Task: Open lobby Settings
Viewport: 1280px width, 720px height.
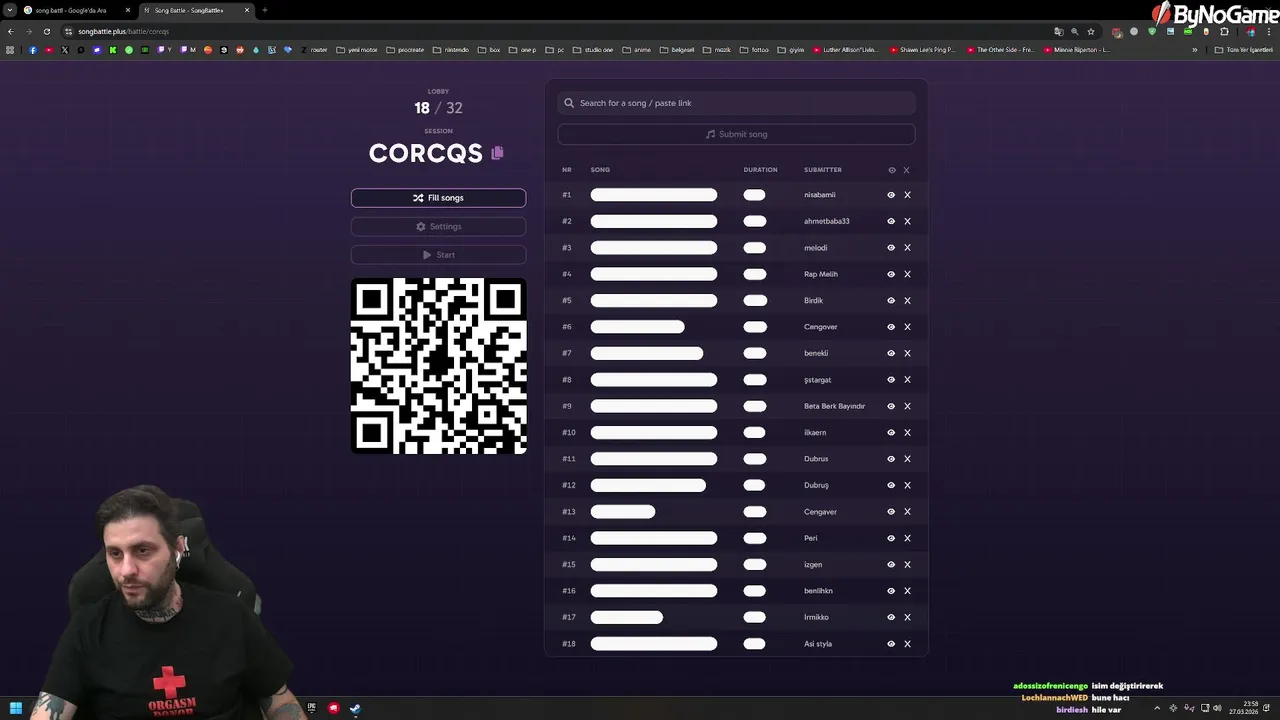Action: [x=438, y=226]
